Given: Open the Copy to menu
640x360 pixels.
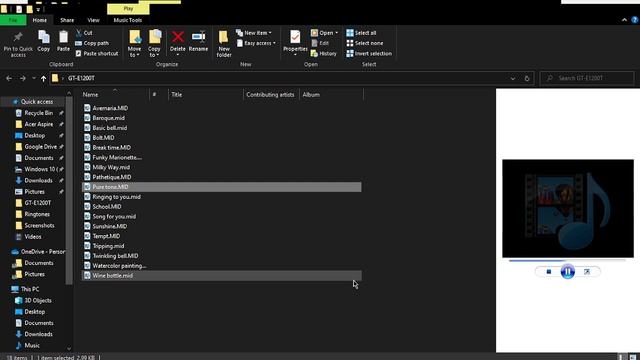Looking at the screenshot, I should 154,44.
